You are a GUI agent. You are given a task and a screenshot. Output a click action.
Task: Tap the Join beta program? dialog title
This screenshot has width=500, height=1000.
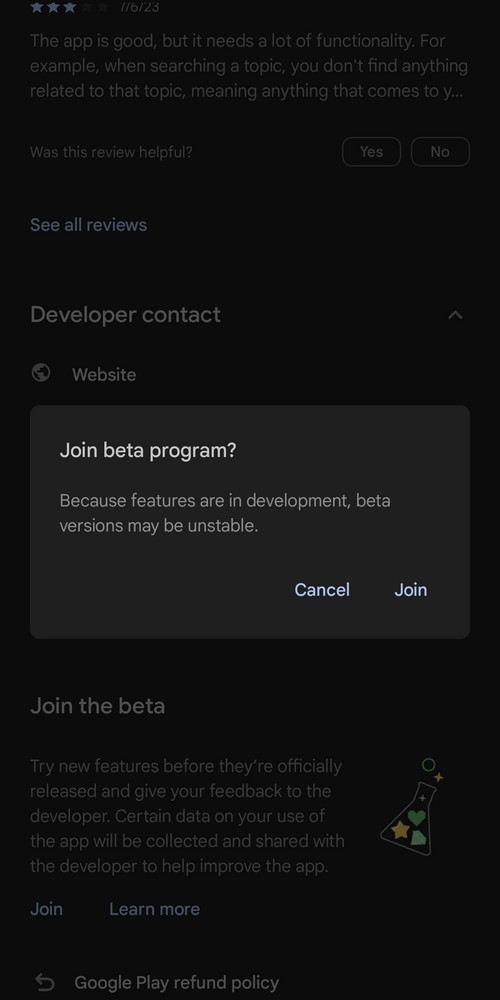pyautogui.click(x=148, y=450)
